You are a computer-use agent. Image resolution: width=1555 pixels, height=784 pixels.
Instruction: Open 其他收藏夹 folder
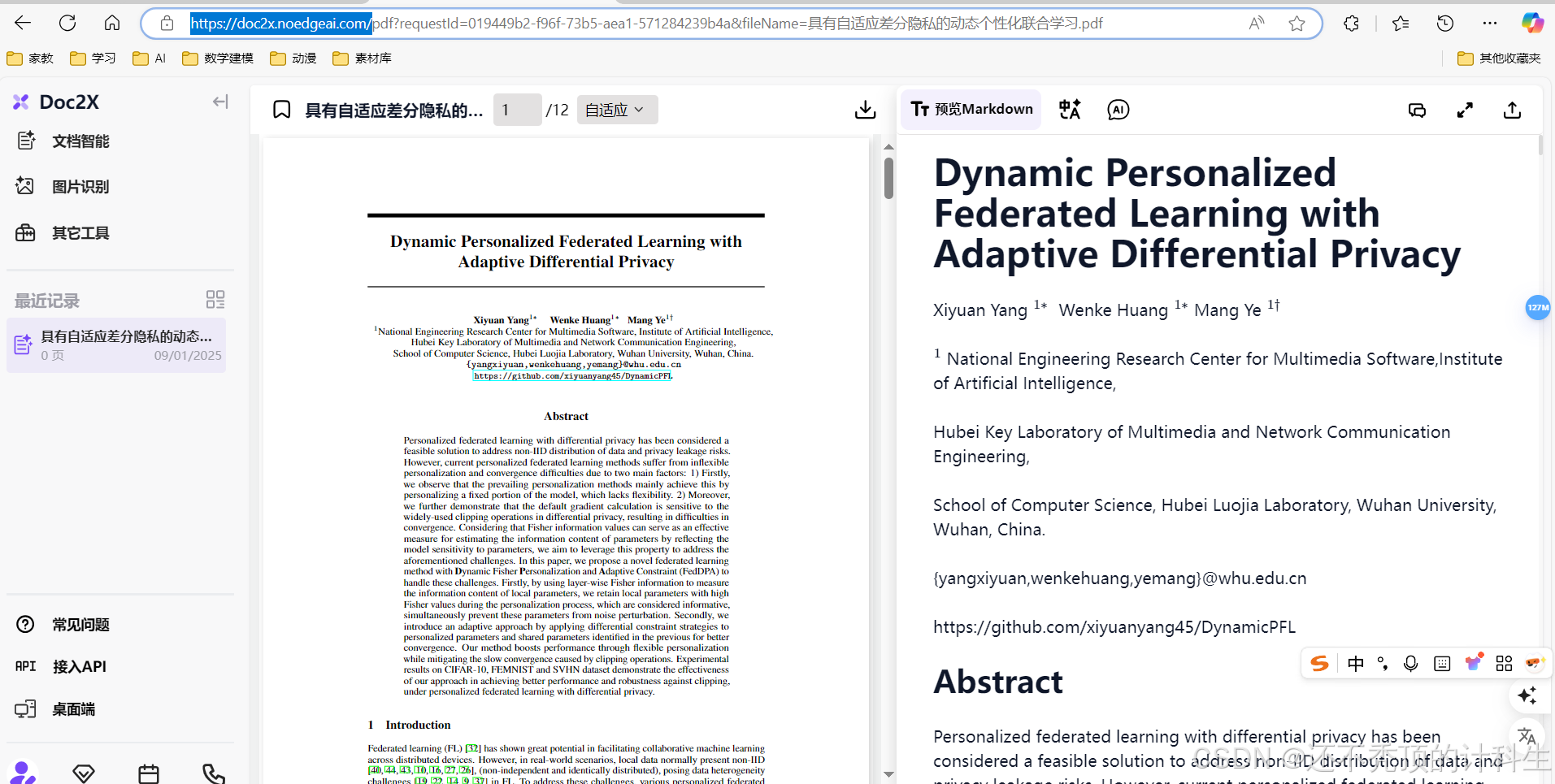[1499, 58]
